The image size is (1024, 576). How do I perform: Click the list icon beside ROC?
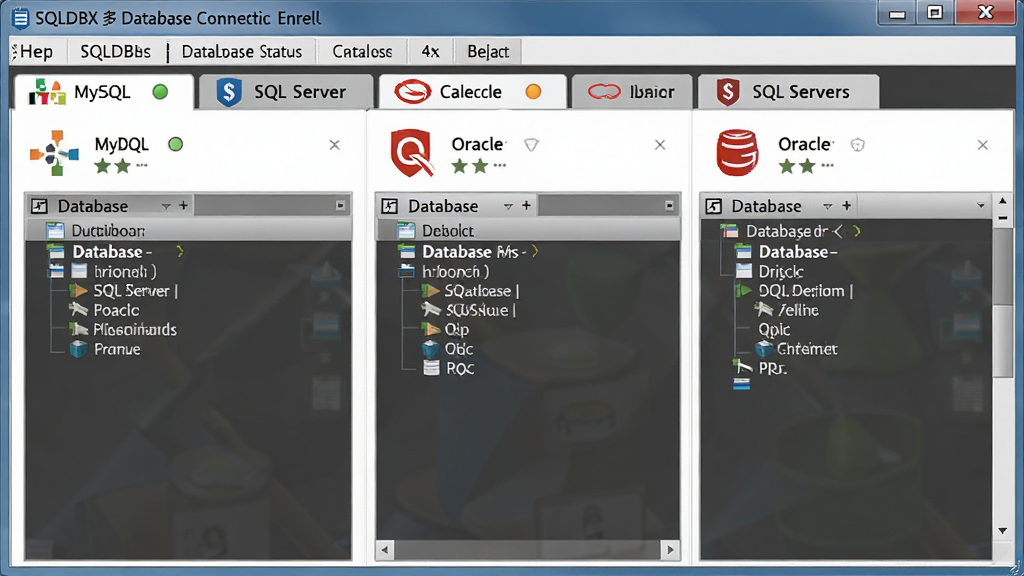coord(431,368)
